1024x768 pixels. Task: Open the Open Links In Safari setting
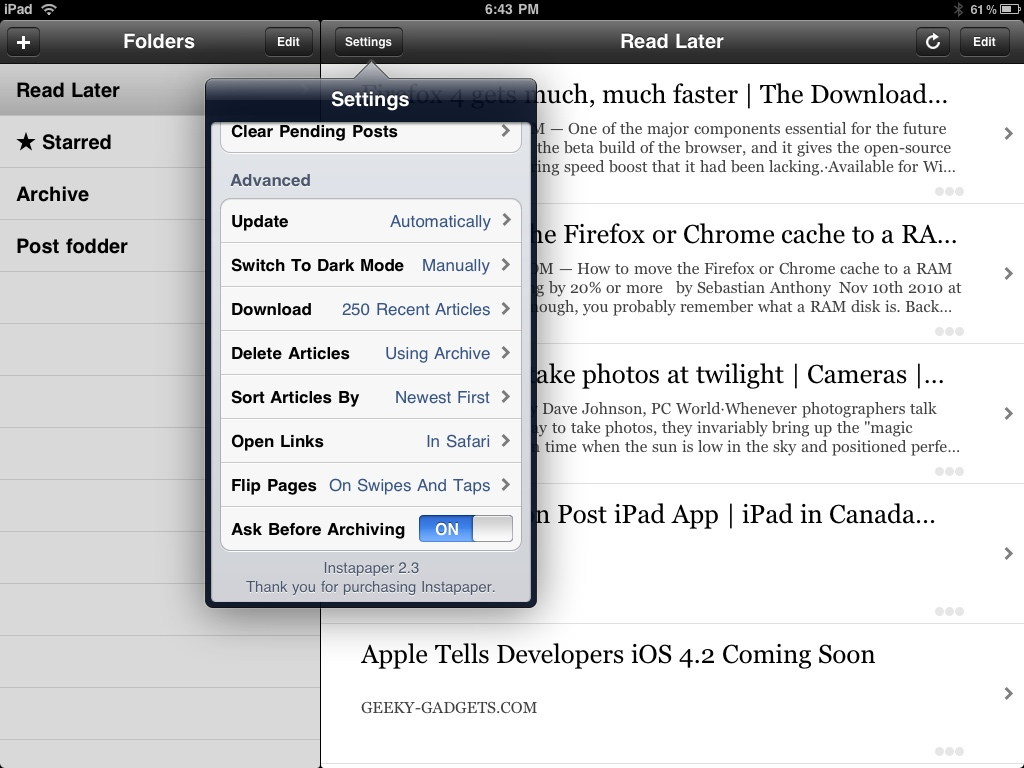pyautogui.click(x=371, y=441)
